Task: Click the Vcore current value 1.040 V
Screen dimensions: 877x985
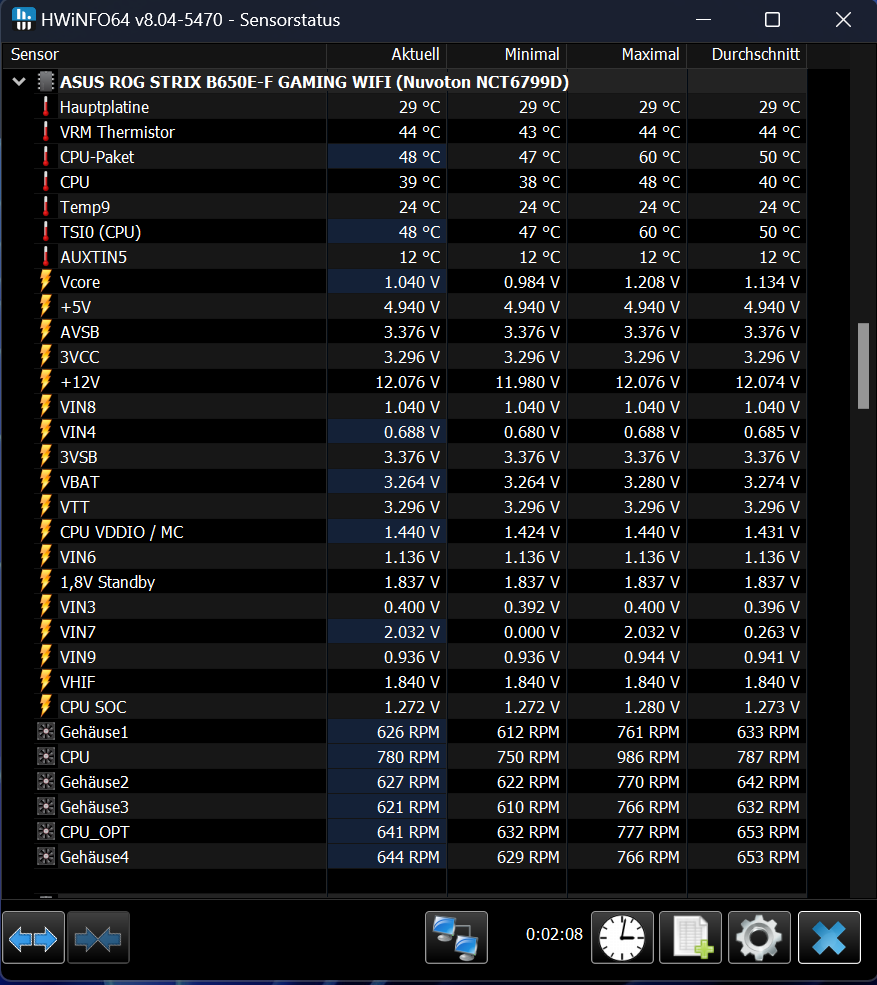Action: (x=411, y=282)
